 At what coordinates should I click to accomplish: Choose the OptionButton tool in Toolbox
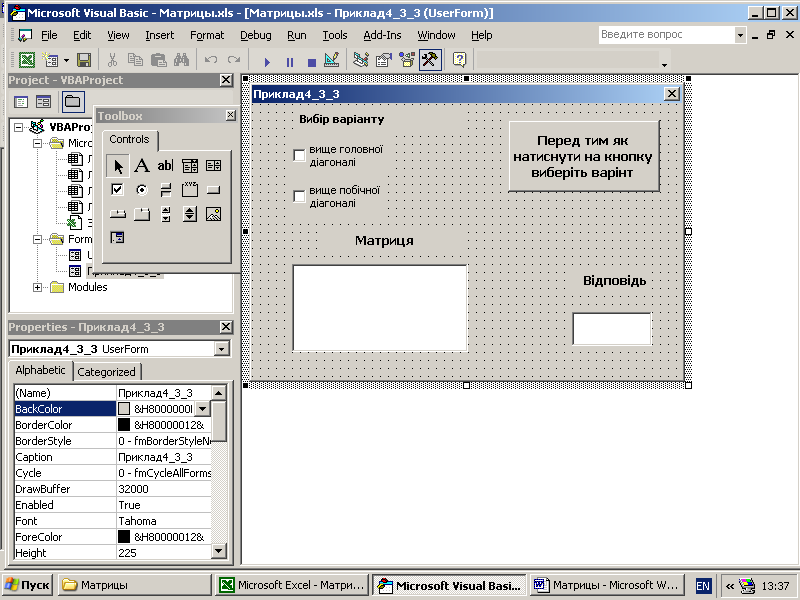click(142, 190)
